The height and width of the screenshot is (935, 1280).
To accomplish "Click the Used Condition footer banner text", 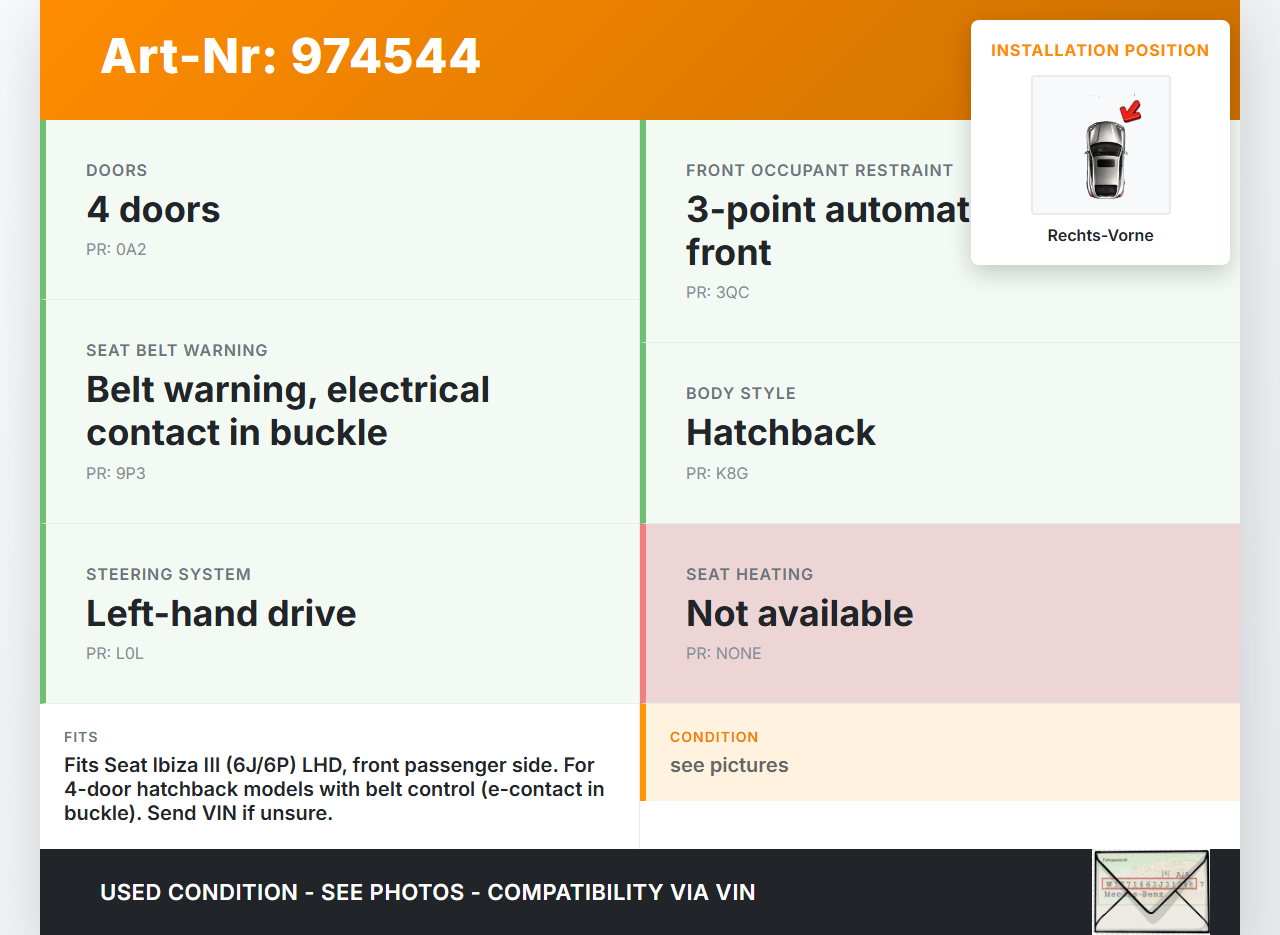I will coord(428,892).
